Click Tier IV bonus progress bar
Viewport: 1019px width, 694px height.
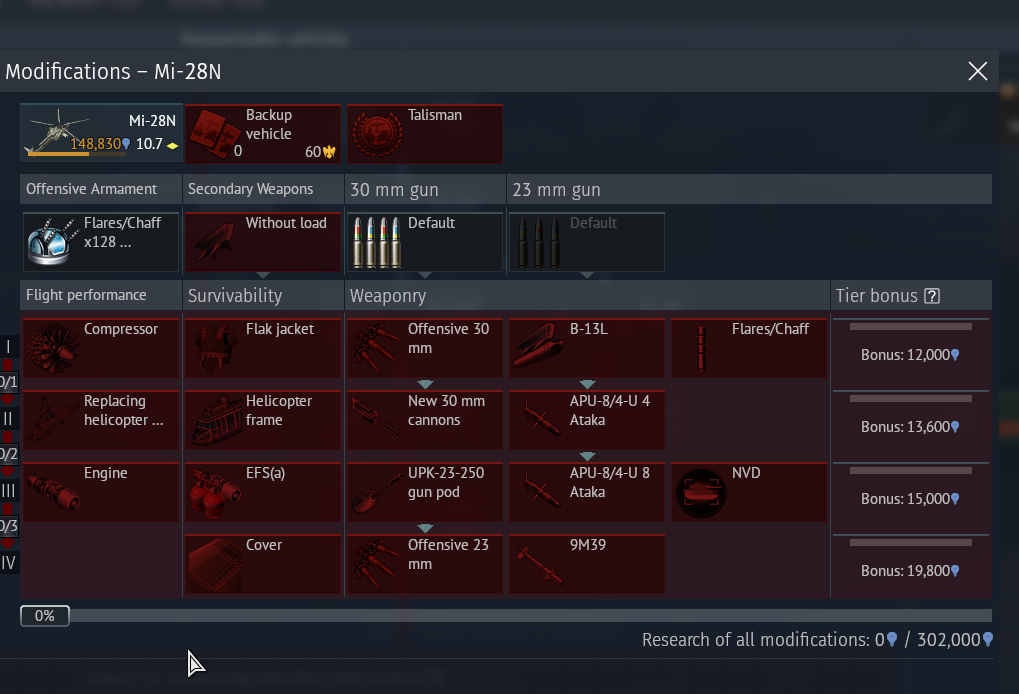coord(910,543)
